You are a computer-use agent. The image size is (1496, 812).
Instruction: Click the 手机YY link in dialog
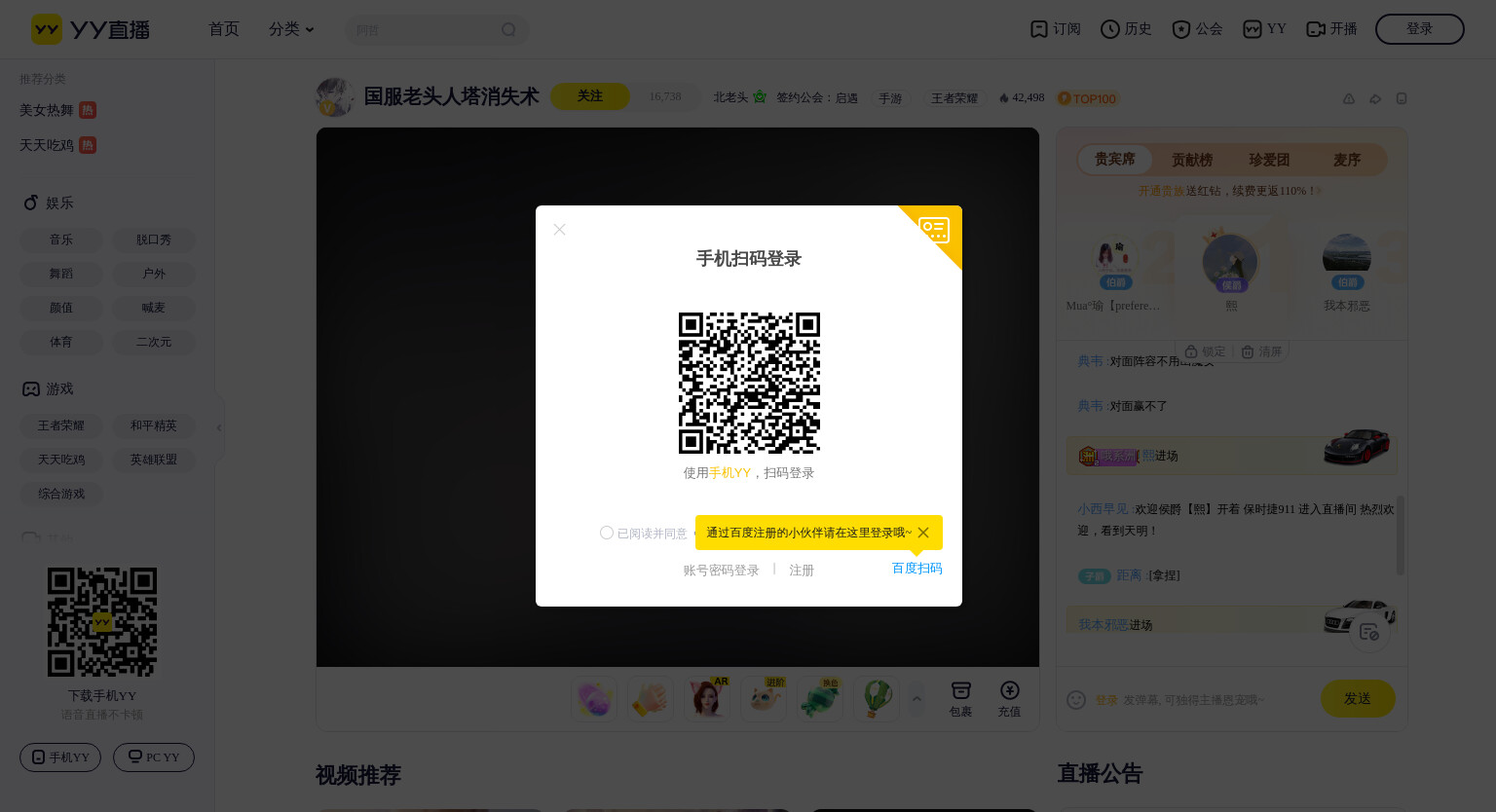[x=729, y=473]
